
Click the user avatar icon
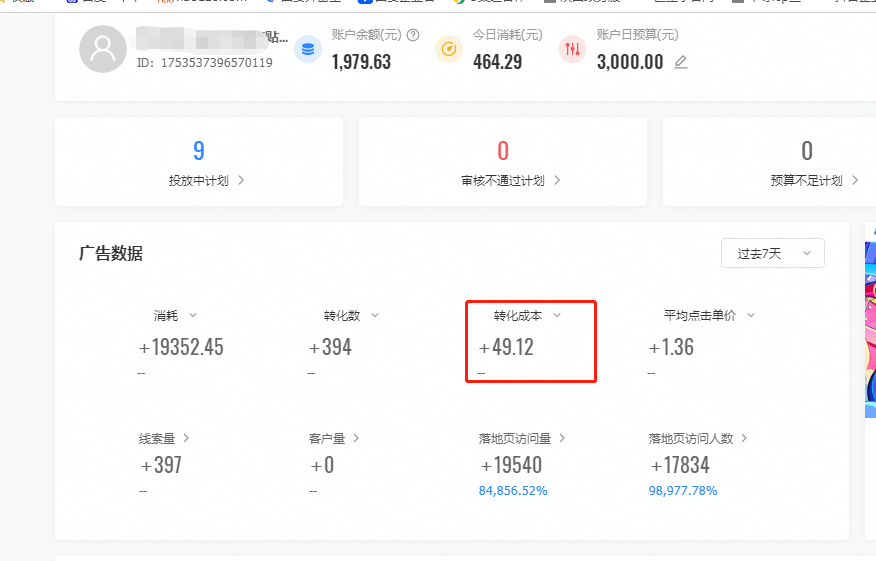[103, 49]
